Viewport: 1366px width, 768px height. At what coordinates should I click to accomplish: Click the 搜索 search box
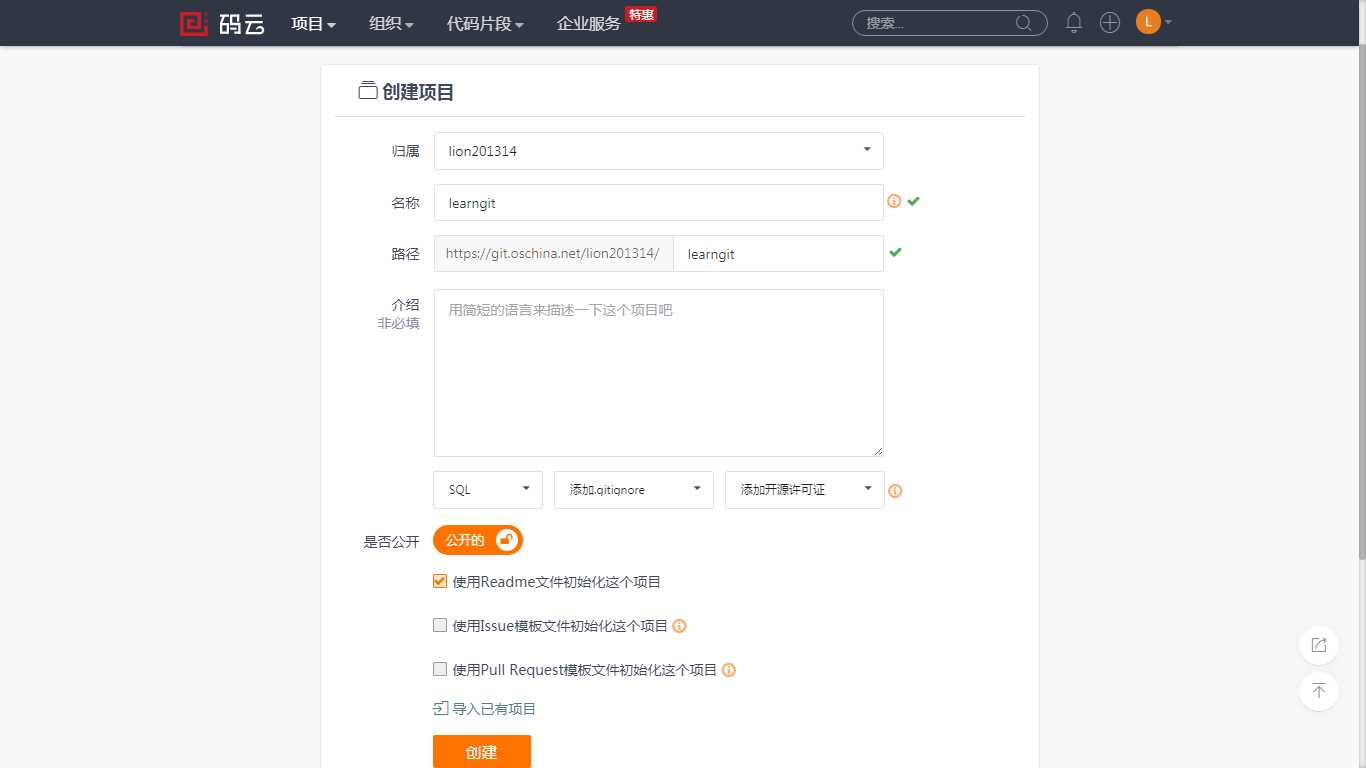coord(950,23)
